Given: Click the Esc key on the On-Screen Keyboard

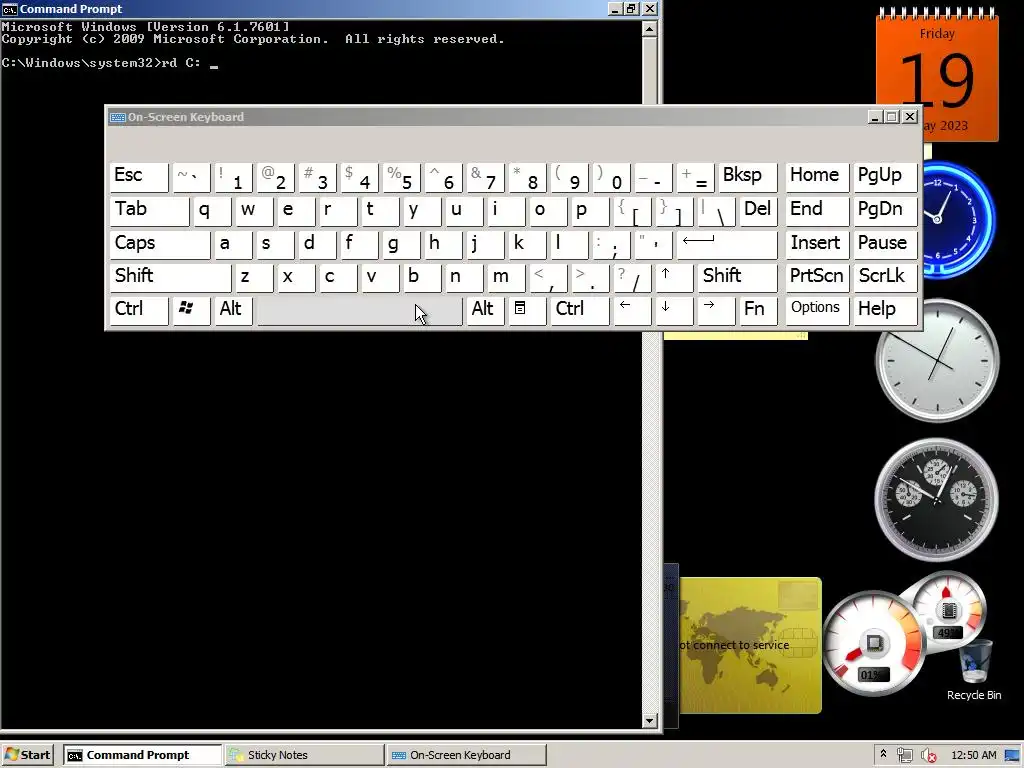Looking at the screenshot, I should [139, 177].
